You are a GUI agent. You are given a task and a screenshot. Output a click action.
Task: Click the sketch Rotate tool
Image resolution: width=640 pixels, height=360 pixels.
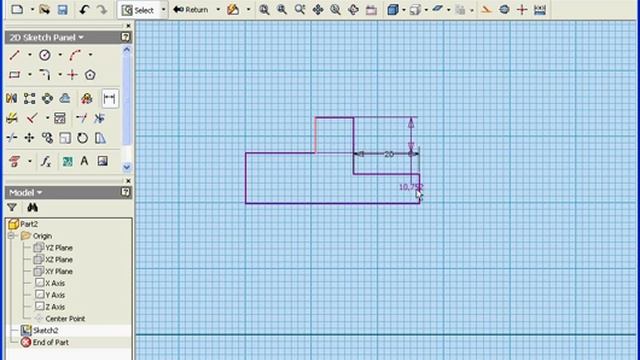(x=82, y=138)
